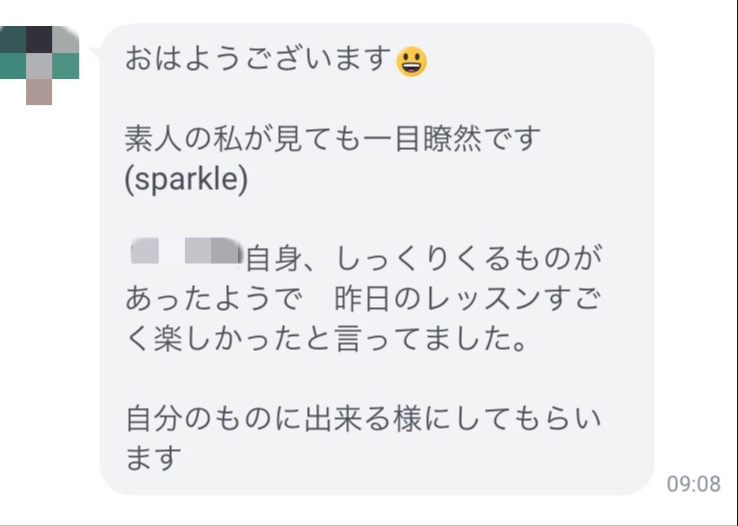Click the final ます at the bubble's bottom

[152, 459]
